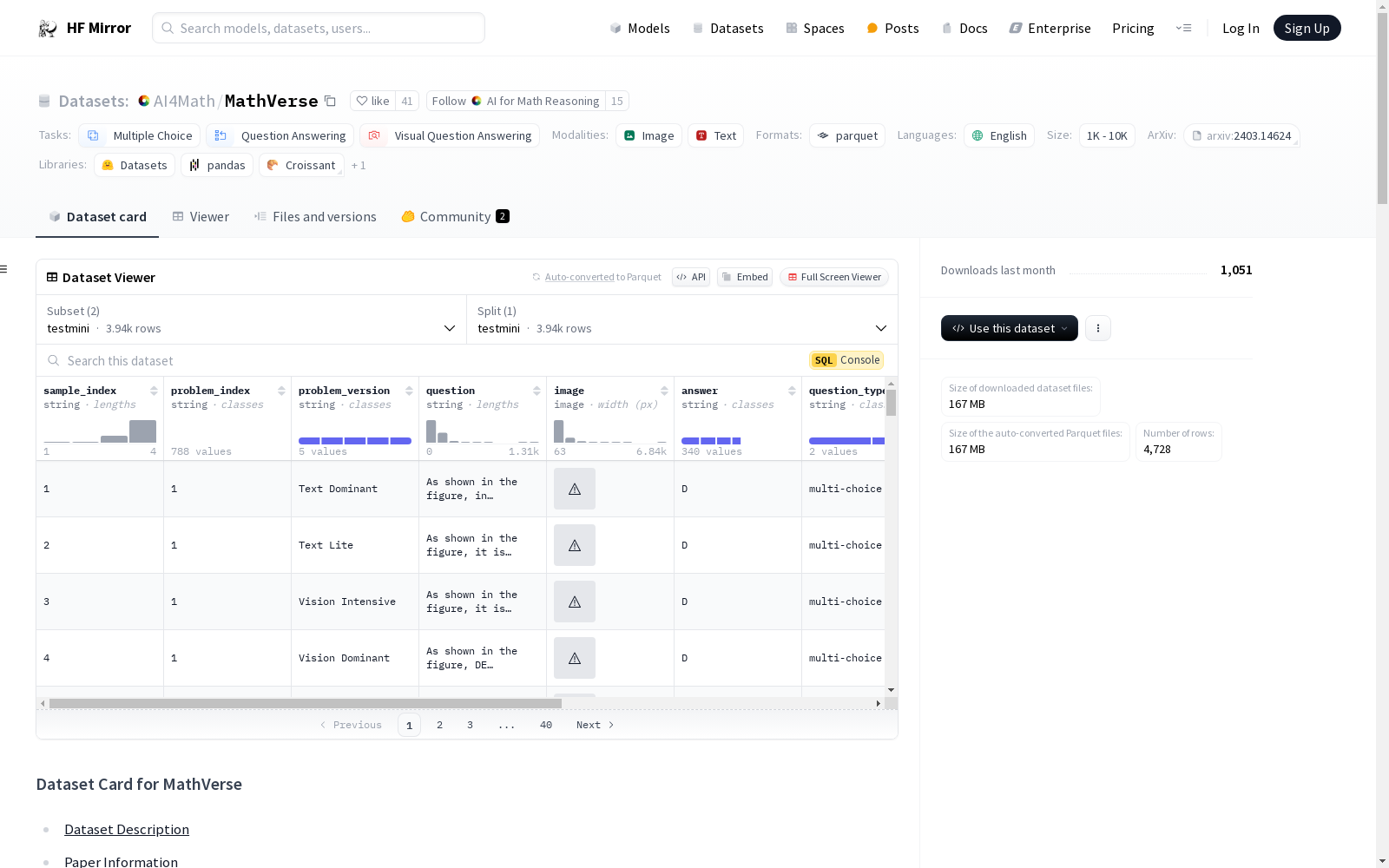Switch to the Viewer tab
This screenshot has width=1389, height=868.
pyautogui.click(x=201, y=217)
